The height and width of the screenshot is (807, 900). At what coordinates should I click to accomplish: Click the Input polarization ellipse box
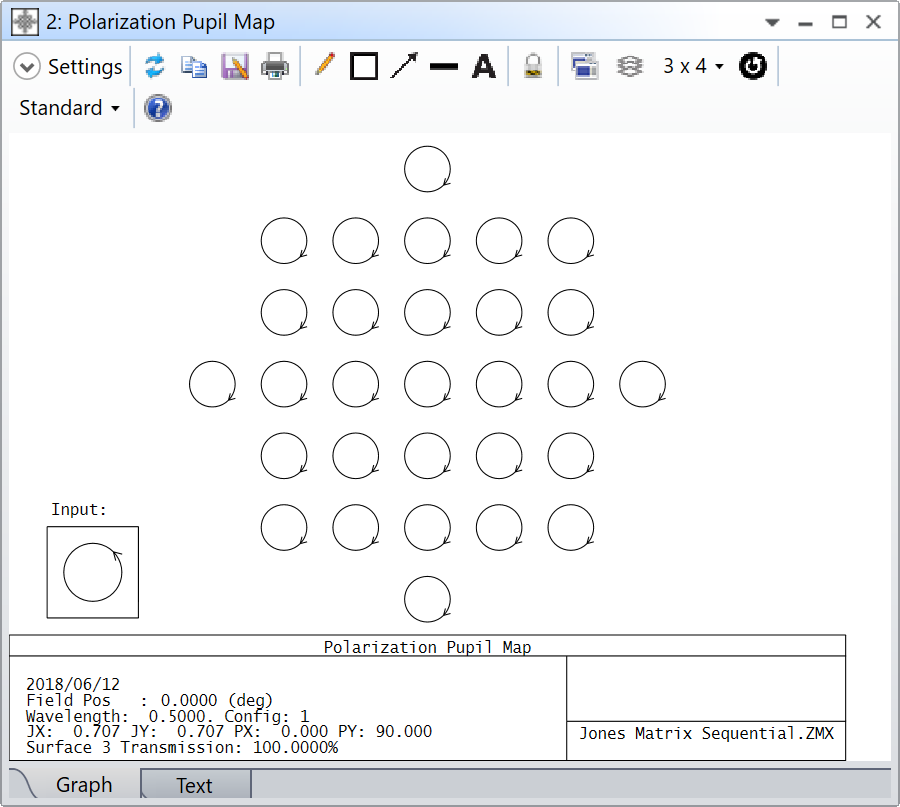point(92,571)
